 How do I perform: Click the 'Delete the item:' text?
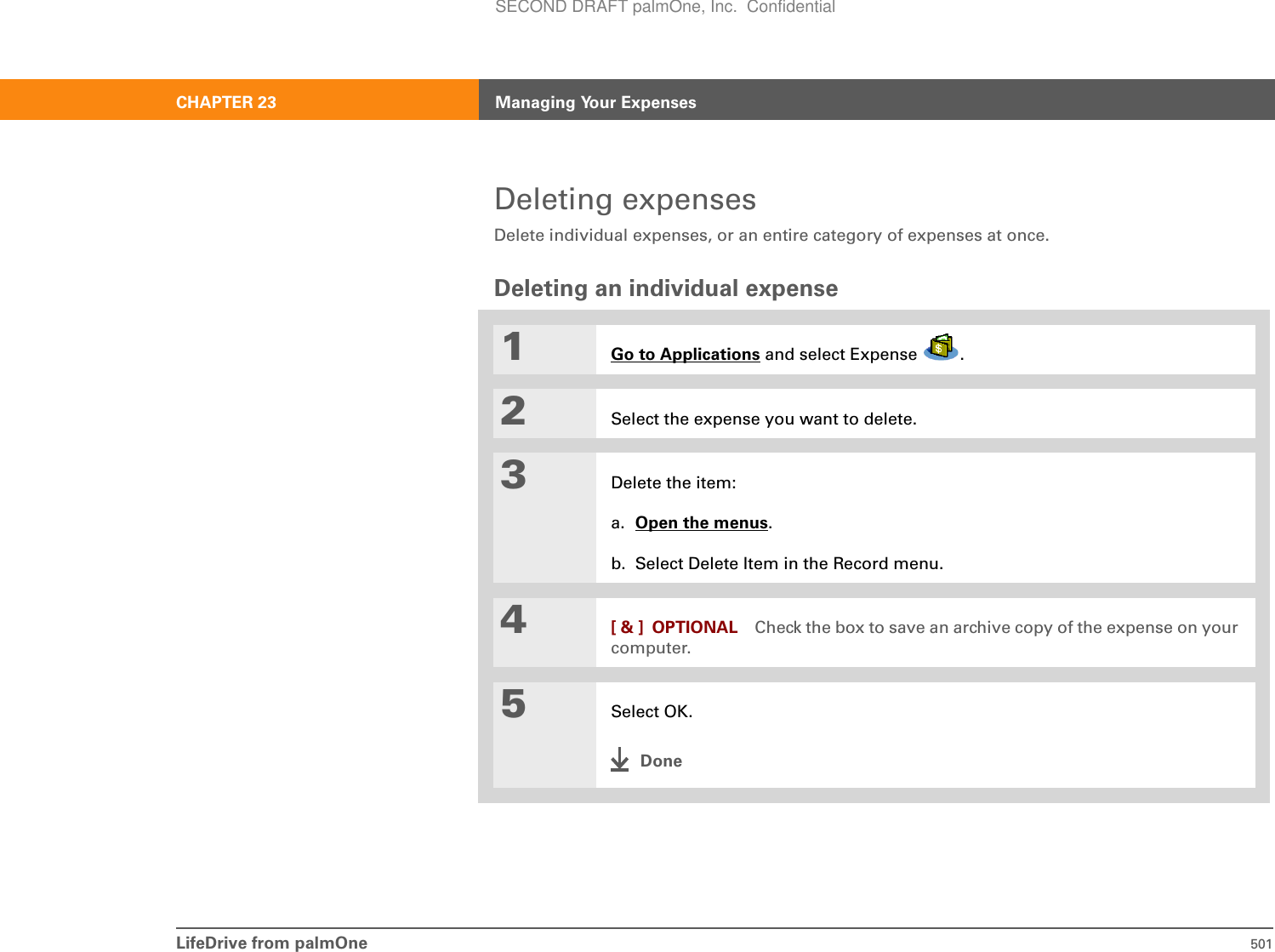[674, 482]
